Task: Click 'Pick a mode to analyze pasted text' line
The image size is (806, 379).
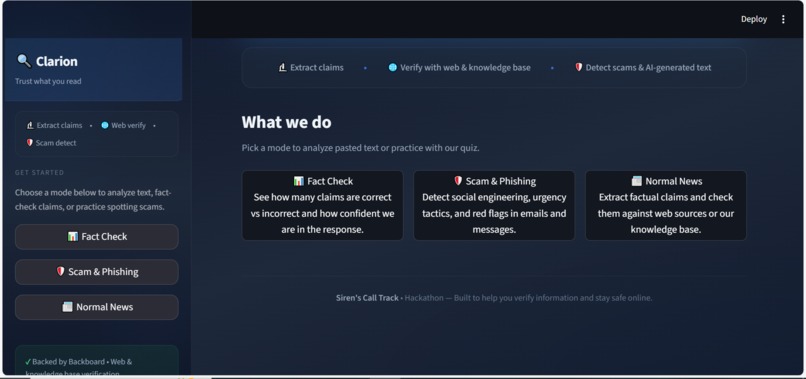Action: pyautogui.click(x=360, y=148)
